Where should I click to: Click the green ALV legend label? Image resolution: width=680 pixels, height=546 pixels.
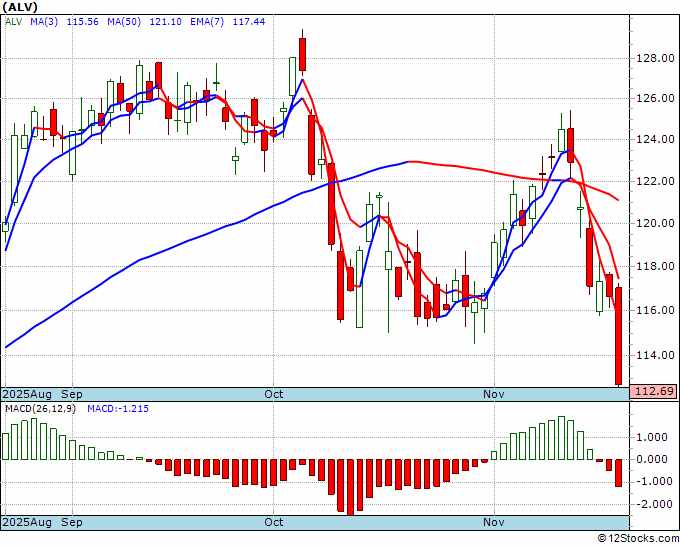click(13, 21)
